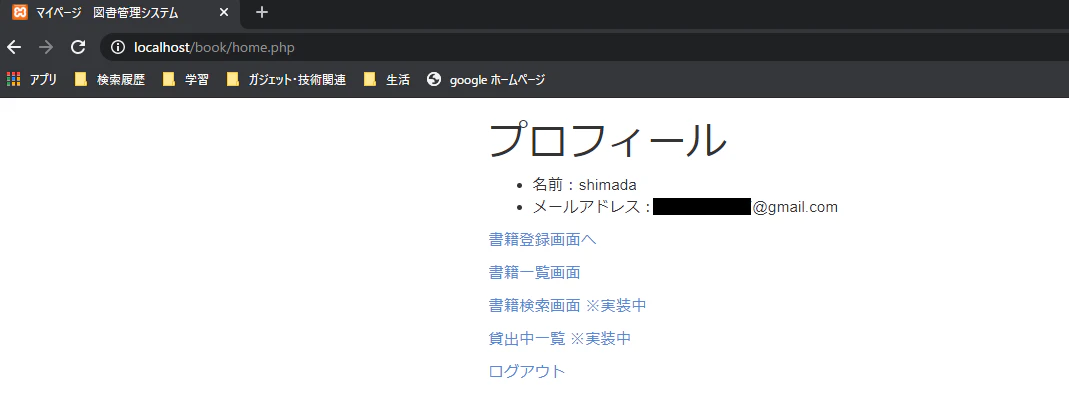Click the browser Forward arrow
This screenshot has width=1069, height=405.
[x=46, y=47]
